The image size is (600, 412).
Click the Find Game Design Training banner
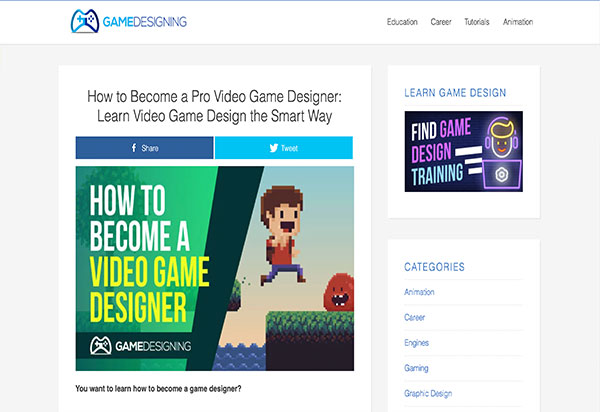coord(464,151)
